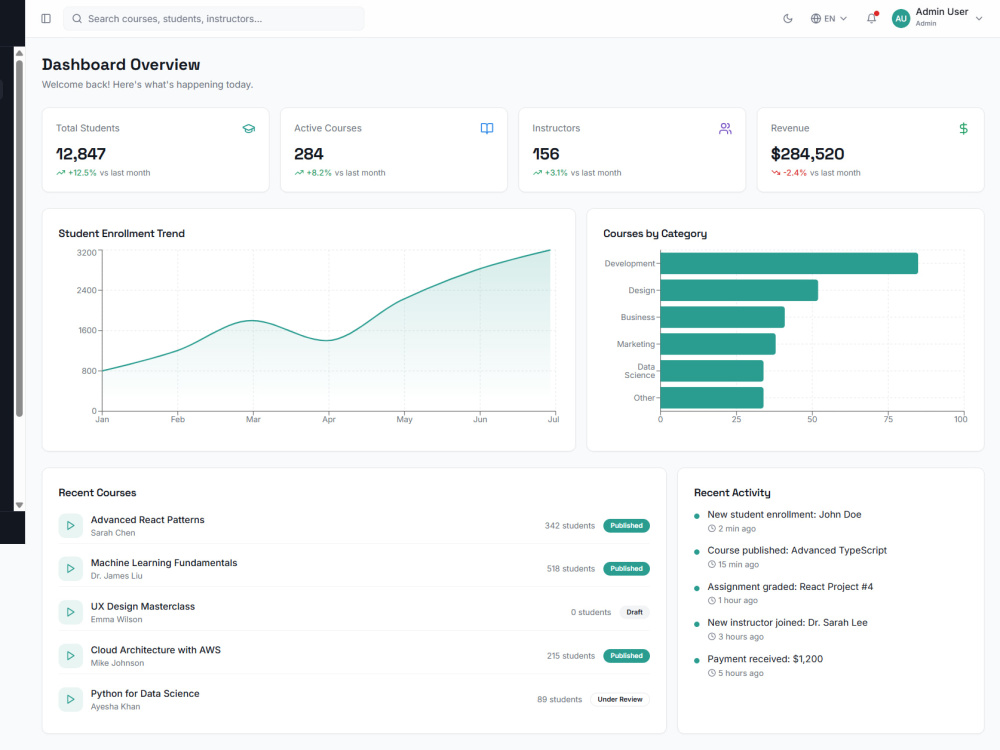
Task: Click play icon for UX Design Masterclass
Action: click(71, 612)
